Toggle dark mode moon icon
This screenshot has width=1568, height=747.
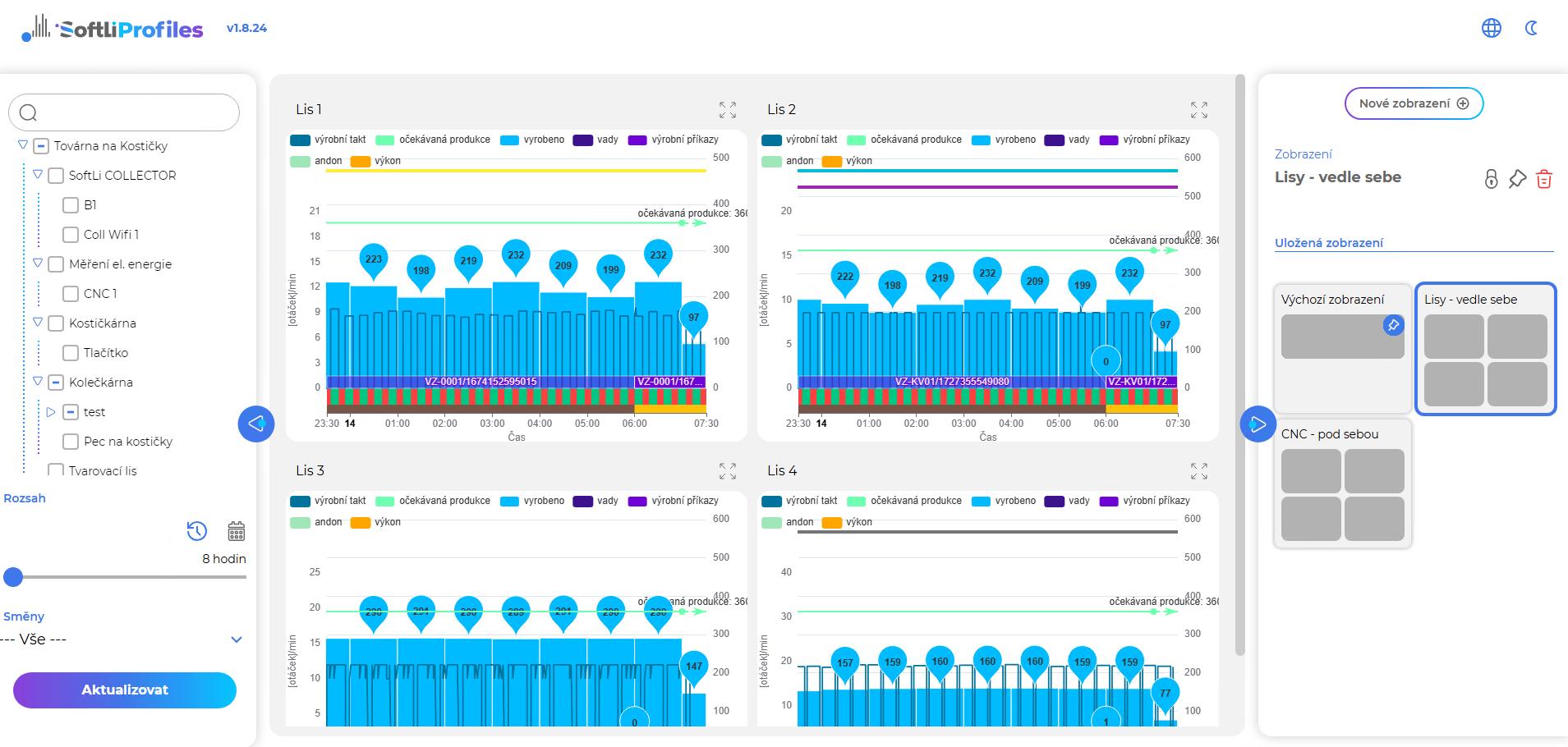(1531, 28)
